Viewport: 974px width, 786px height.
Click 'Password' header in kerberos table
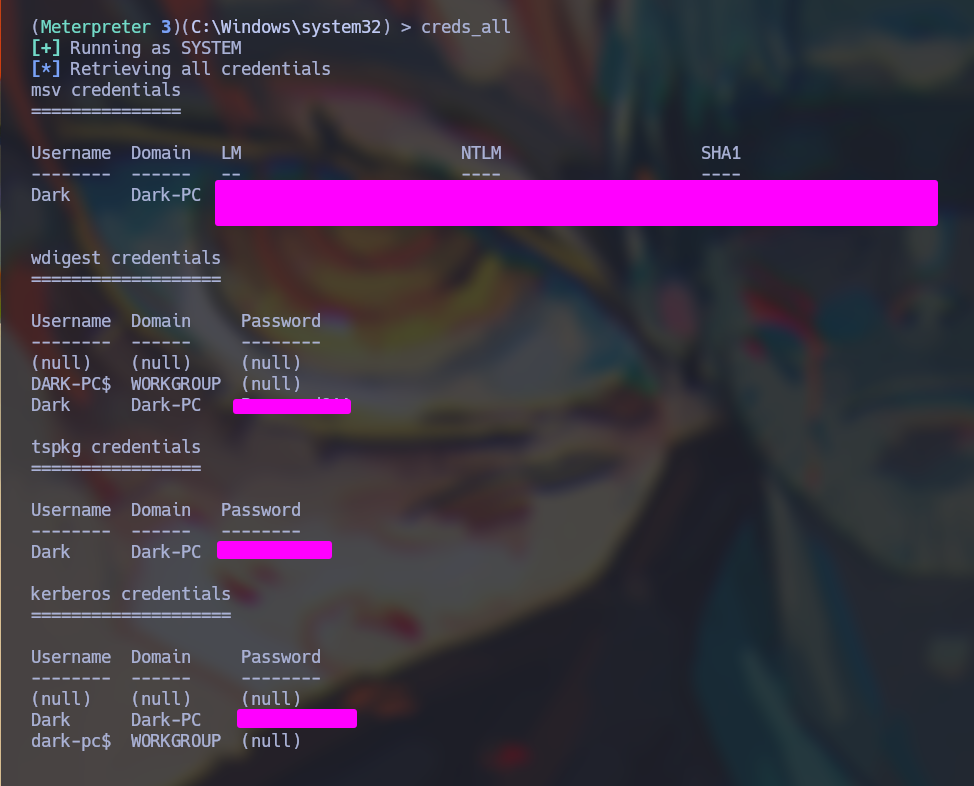[x=281, y=657]
